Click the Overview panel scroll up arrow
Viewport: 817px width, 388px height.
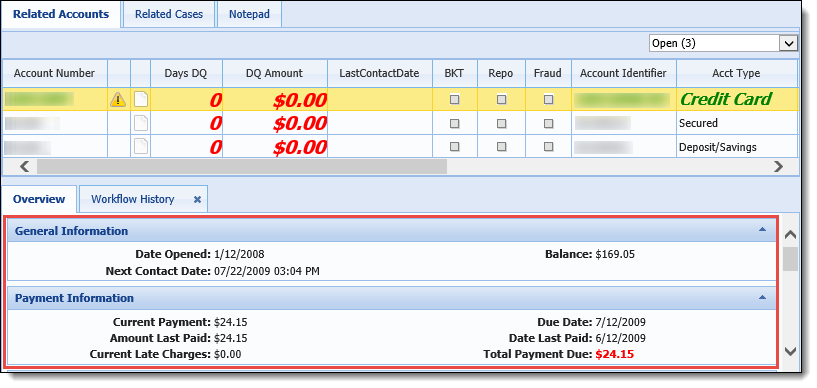[790, 235]
